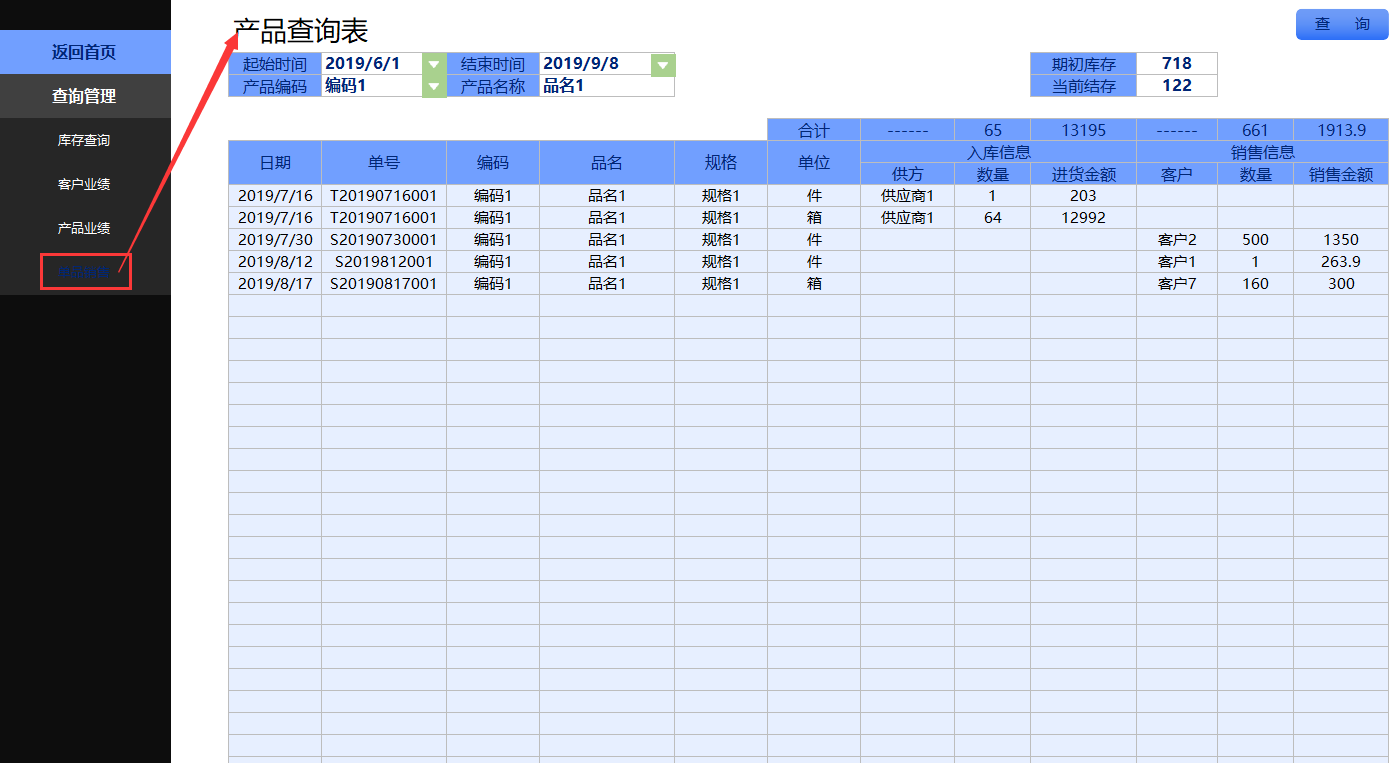Viewport: 1391px width, 763px height.
Task: Open the 查询管理 menu section
Action: pos(85,96)
